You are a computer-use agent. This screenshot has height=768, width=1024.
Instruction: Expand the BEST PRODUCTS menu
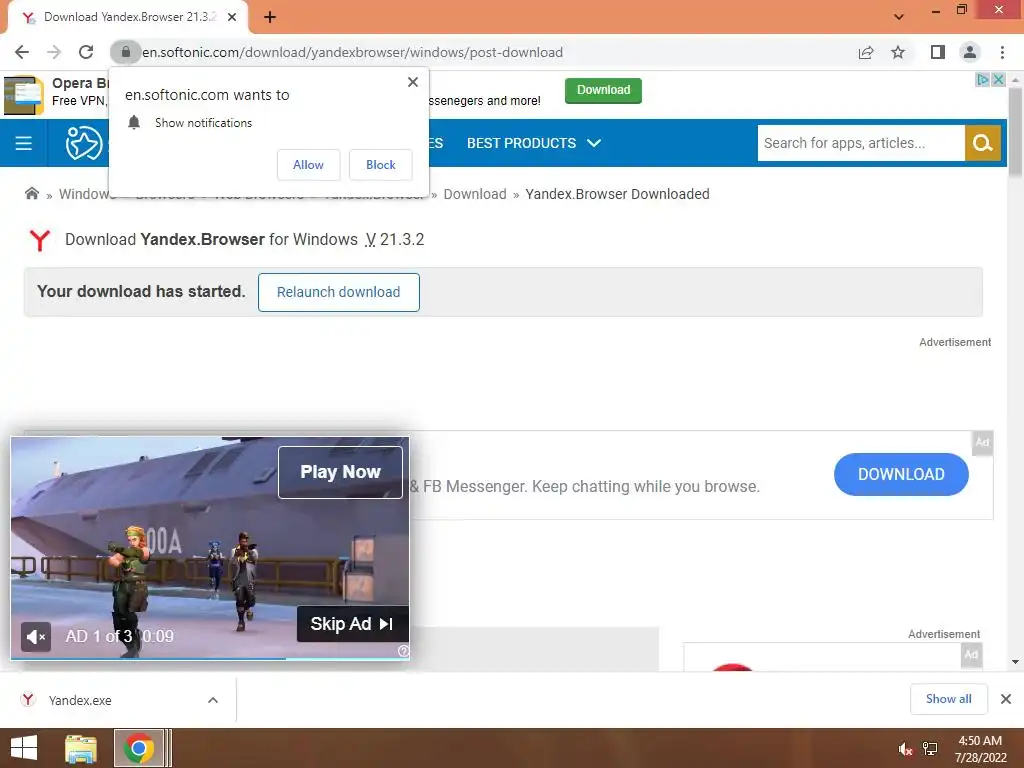(534, 143)
